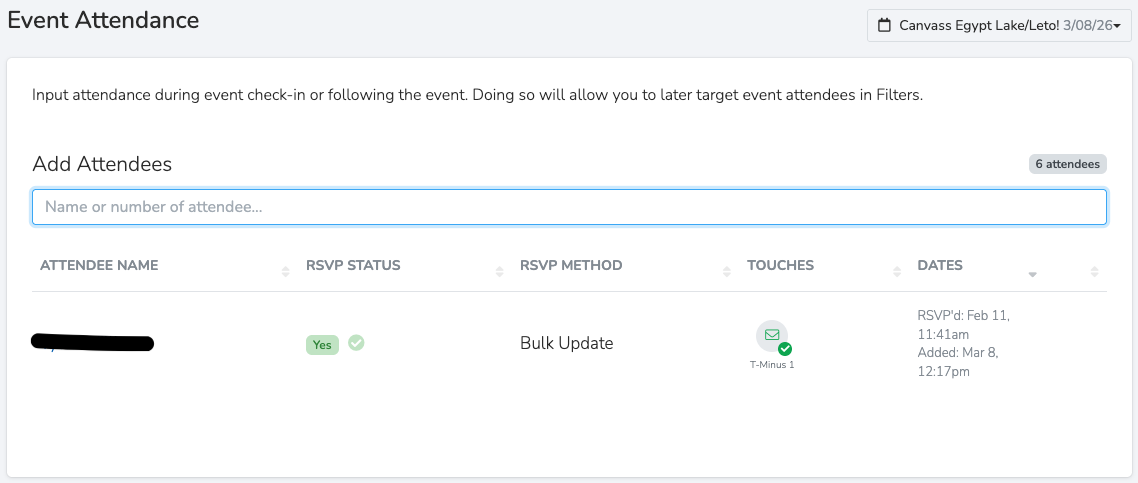Click the RSVP METHOD column header
Screen dimensions: 1138x483
571,265
